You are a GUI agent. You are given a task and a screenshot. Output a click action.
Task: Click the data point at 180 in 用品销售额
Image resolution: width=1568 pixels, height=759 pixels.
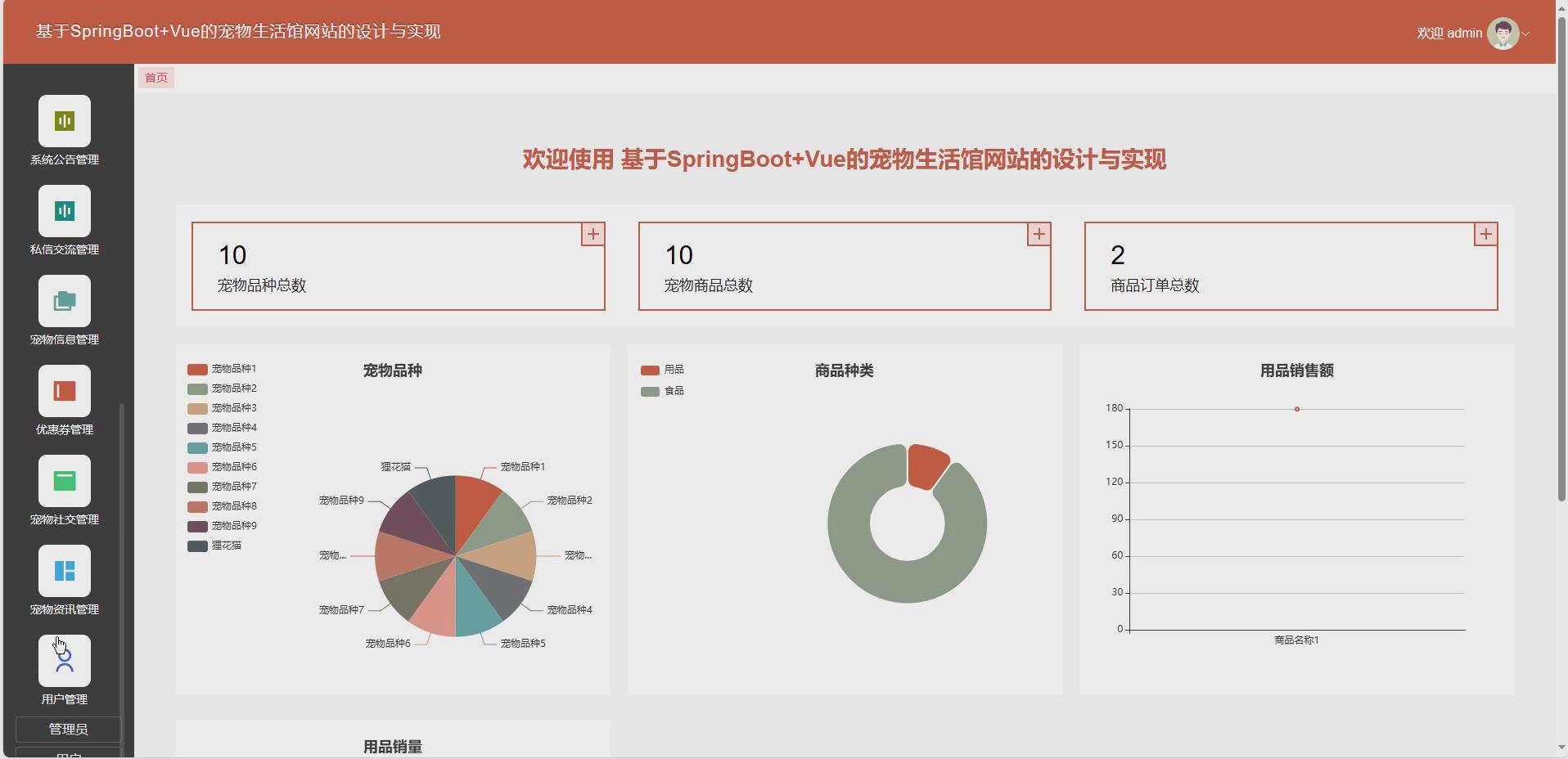click(x=1297, y=409)
